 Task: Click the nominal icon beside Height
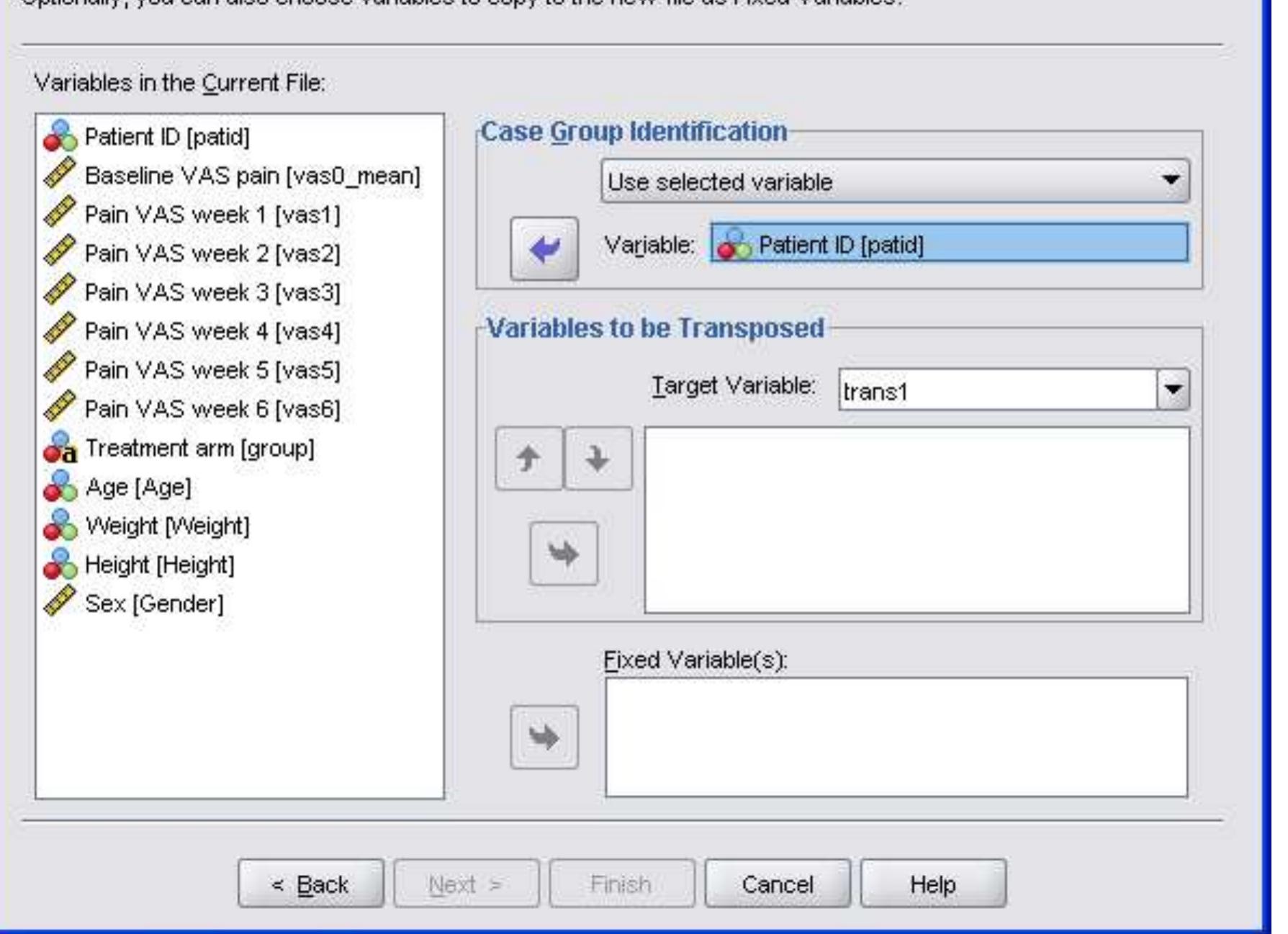pos(60,565)
